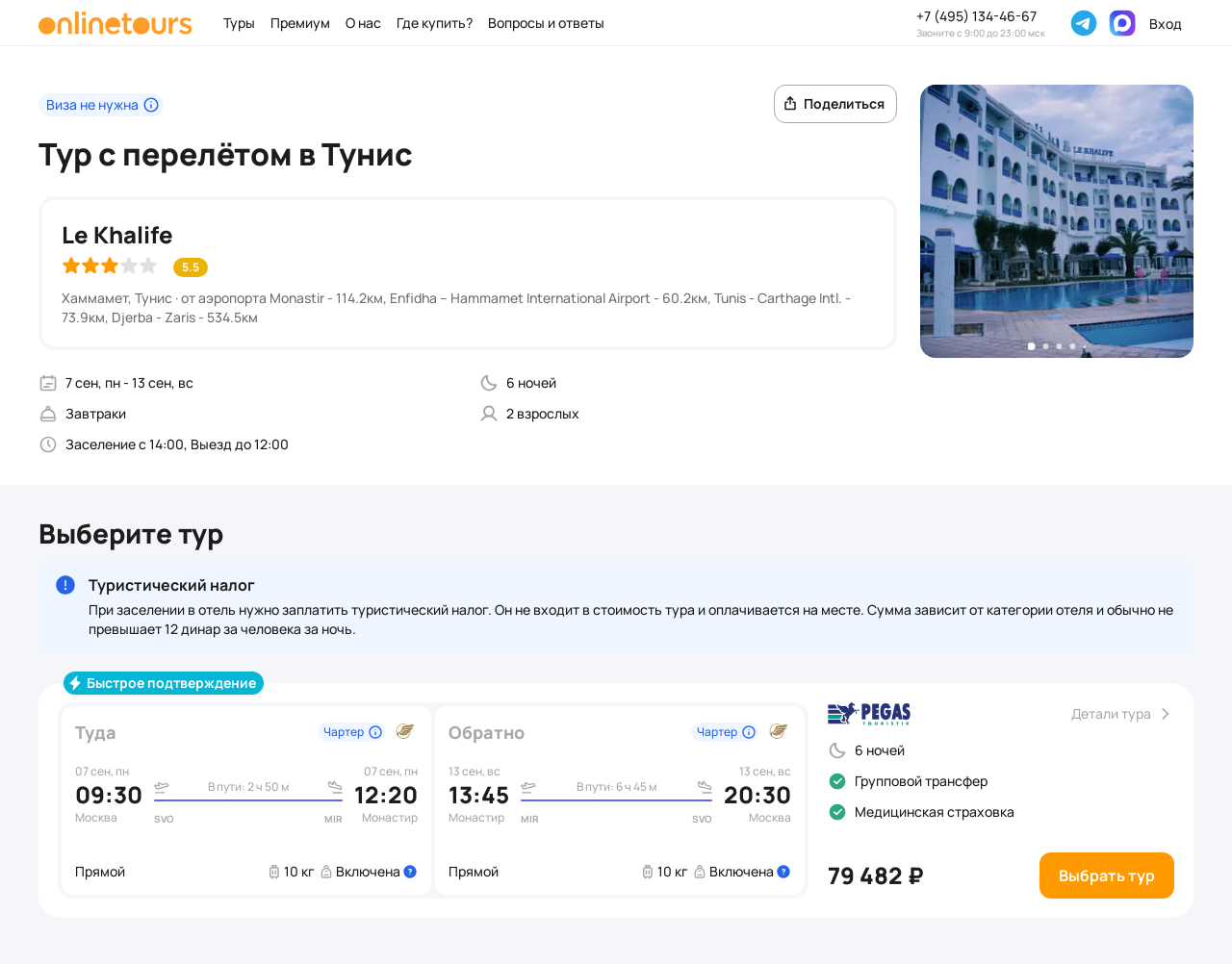Click the 'Чартер' badge in 'Туда' card
1232x964 pixels.
(x=352, y=732)
